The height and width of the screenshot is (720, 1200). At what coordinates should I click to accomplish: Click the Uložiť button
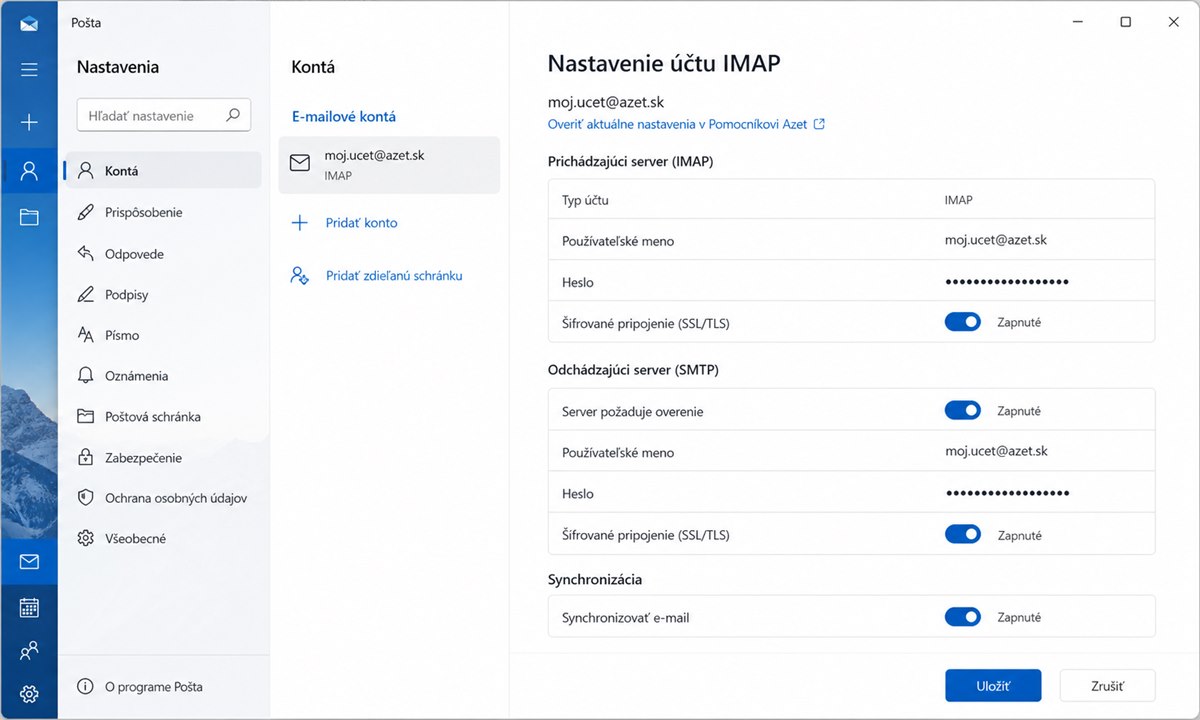point(993,686)
